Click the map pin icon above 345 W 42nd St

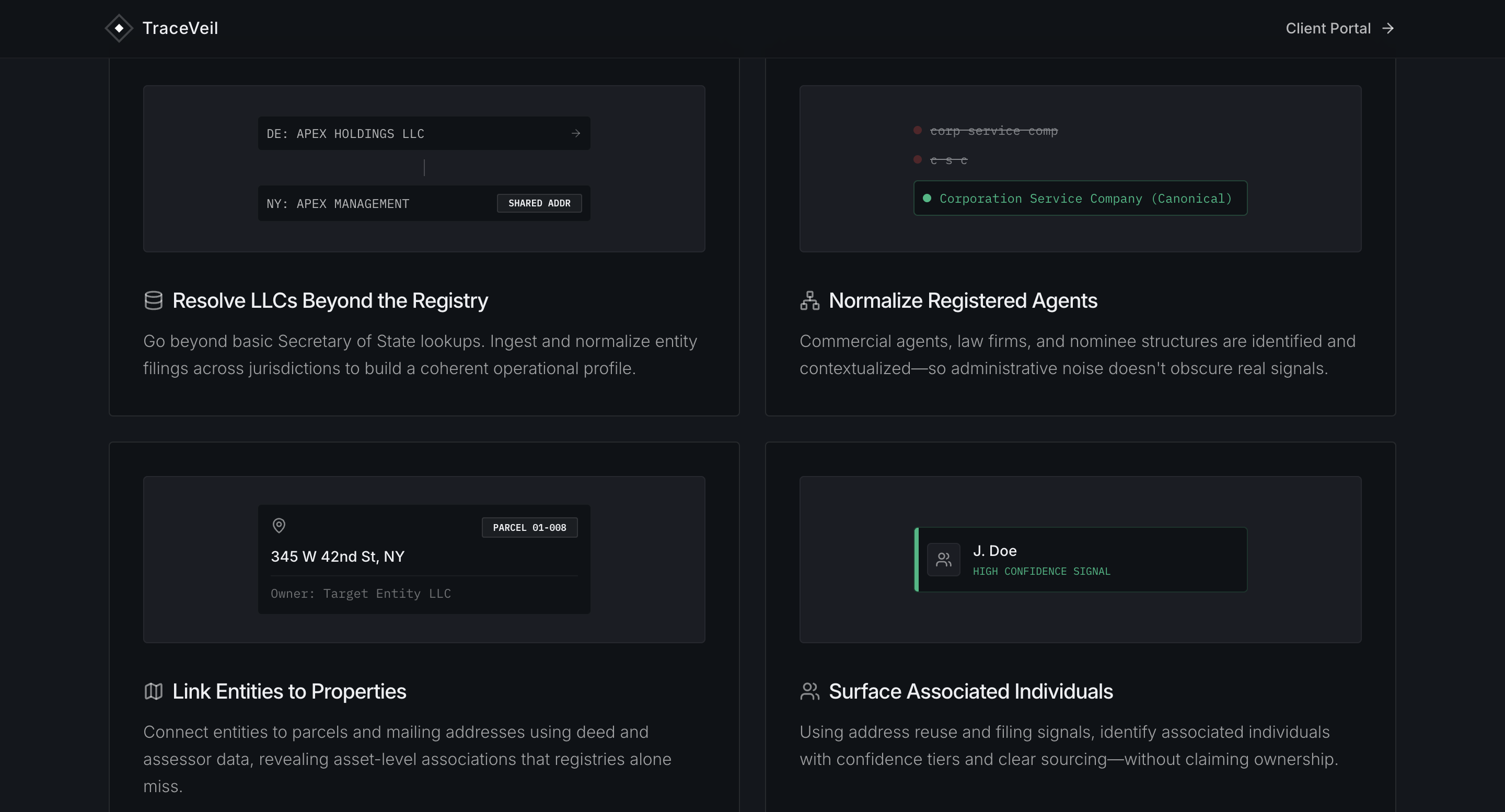(279, 526)
